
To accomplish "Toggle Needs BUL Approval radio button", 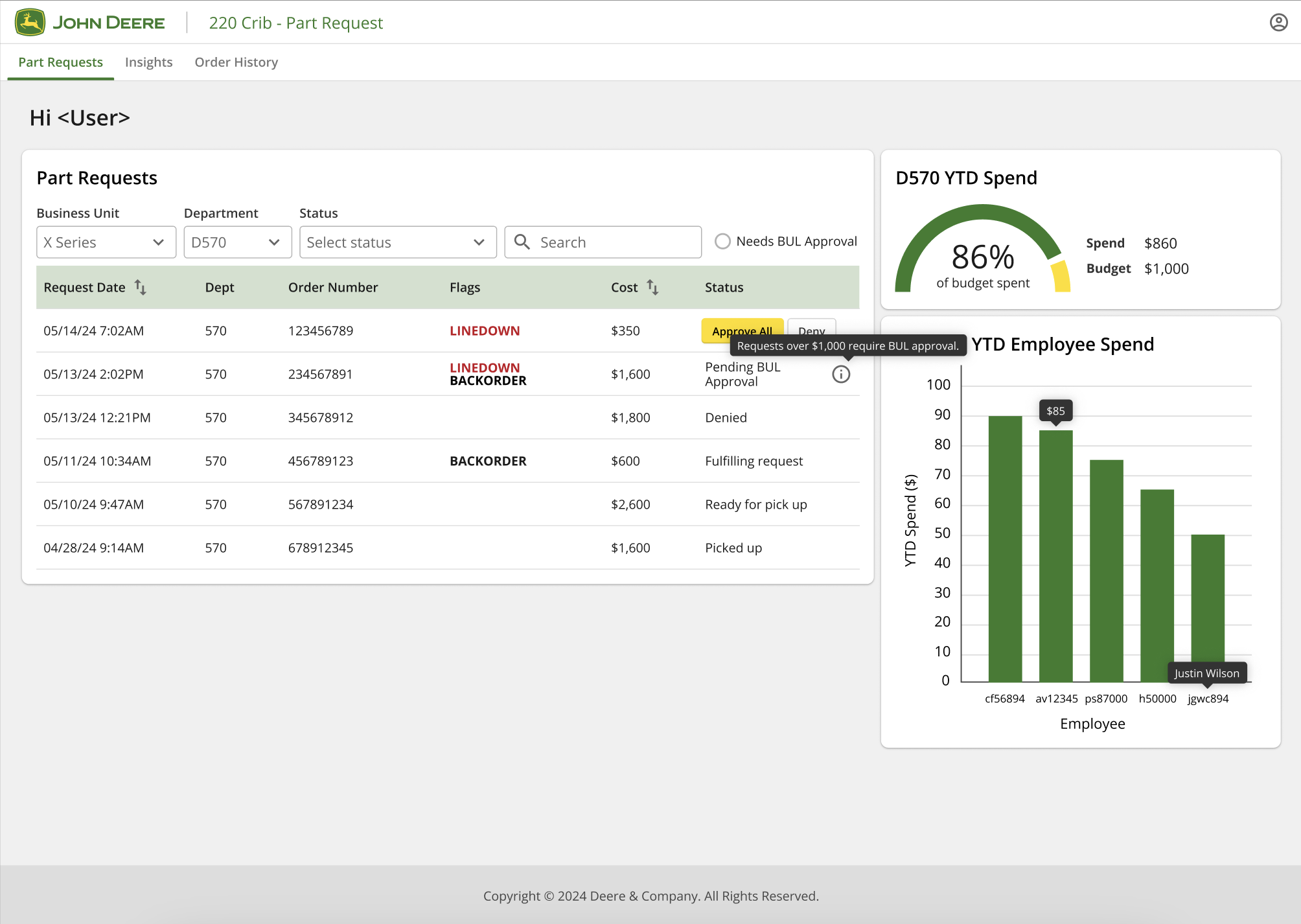I will [722, 241].
